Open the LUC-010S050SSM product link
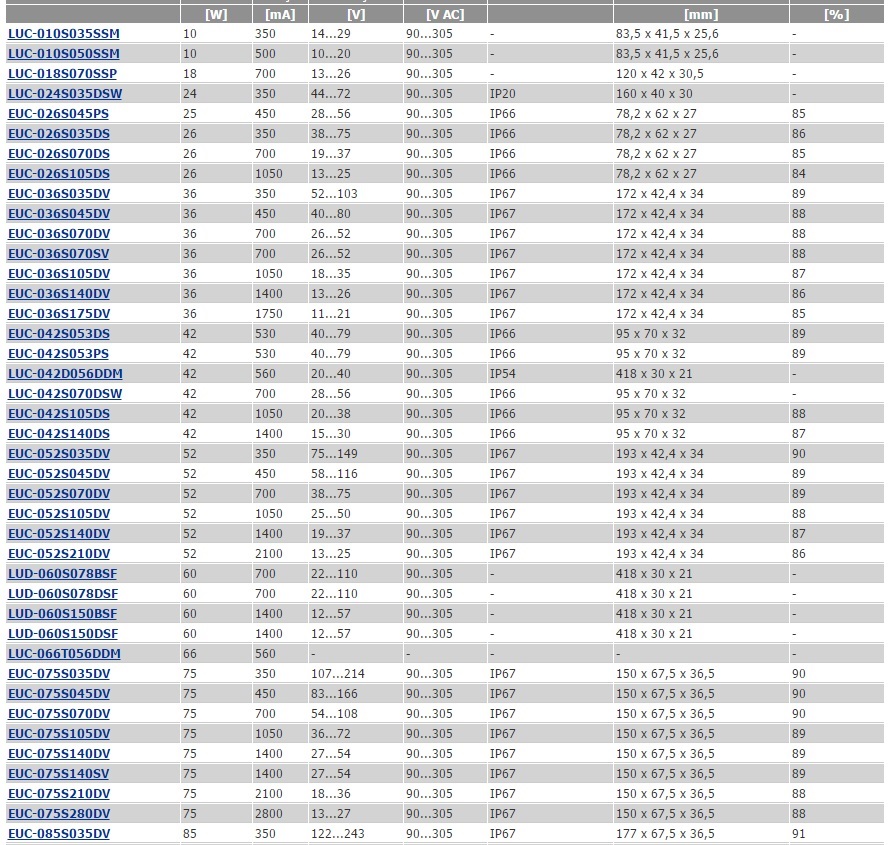This screenshot has width=889, height=845. [x=64, y=54]
